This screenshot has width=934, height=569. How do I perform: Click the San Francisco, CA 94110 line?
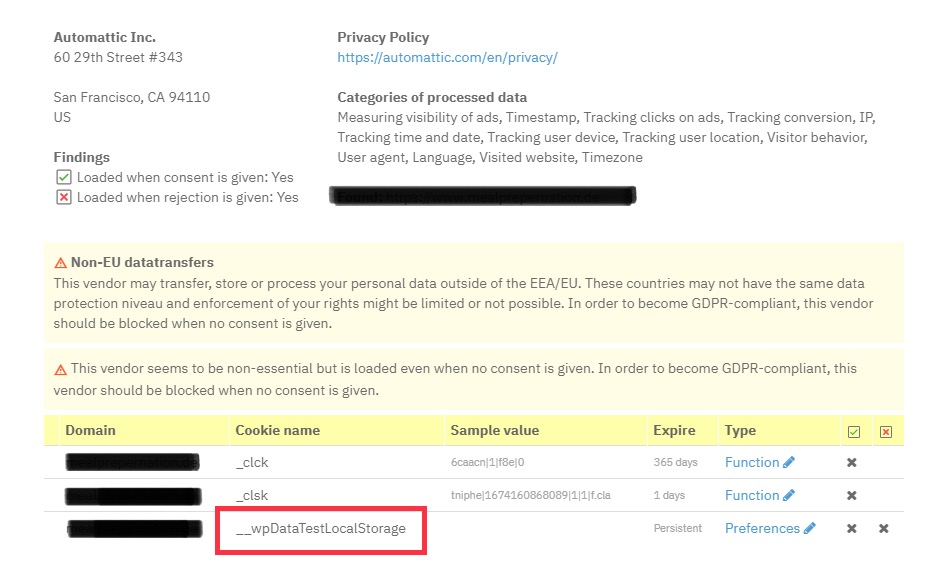(132, 97)
